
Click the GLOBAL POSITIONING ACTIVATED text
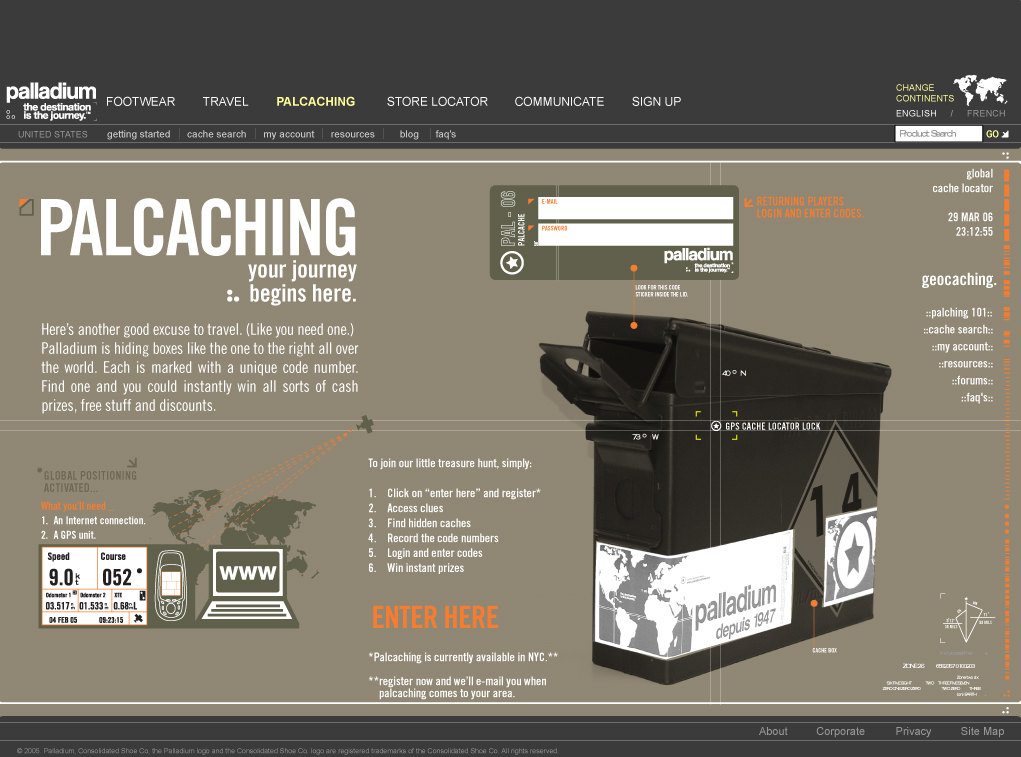click(x=90, y=482)
